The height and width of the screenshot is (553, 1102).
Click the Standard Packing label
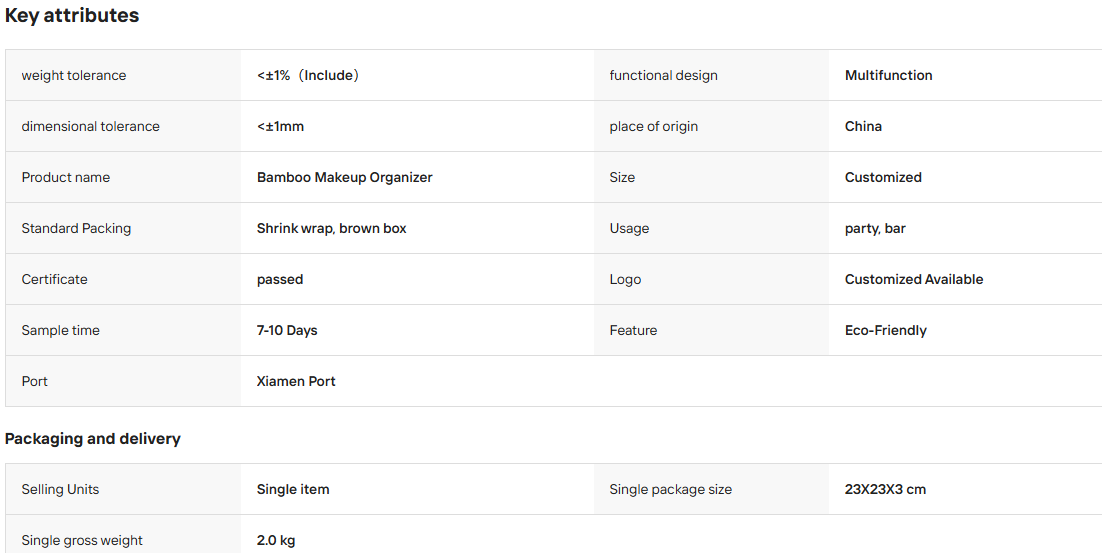click(76, 228)
